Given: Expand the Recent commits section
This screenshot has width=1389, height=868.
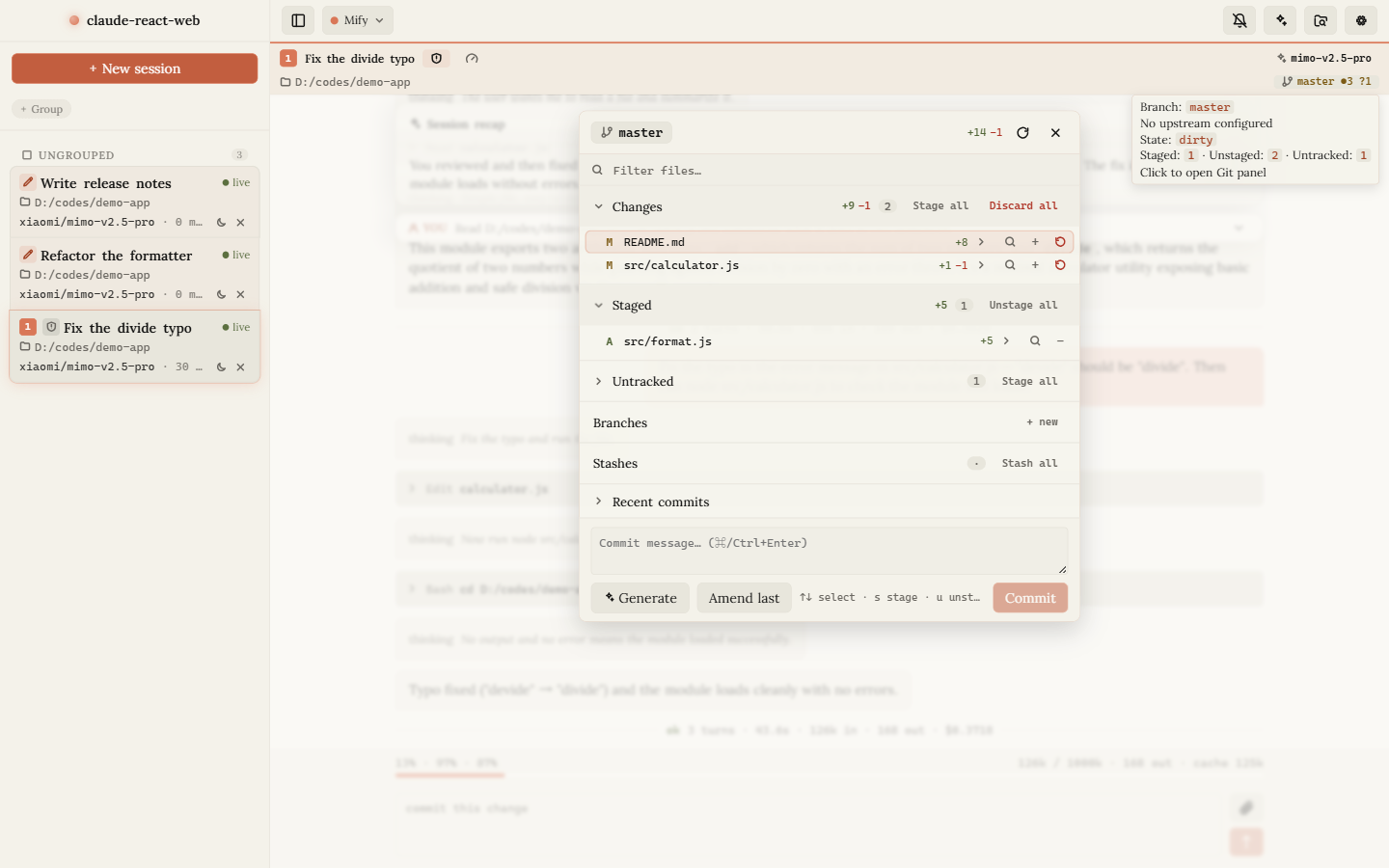Looking at the screenshot, I should click(x=599, y=502).
